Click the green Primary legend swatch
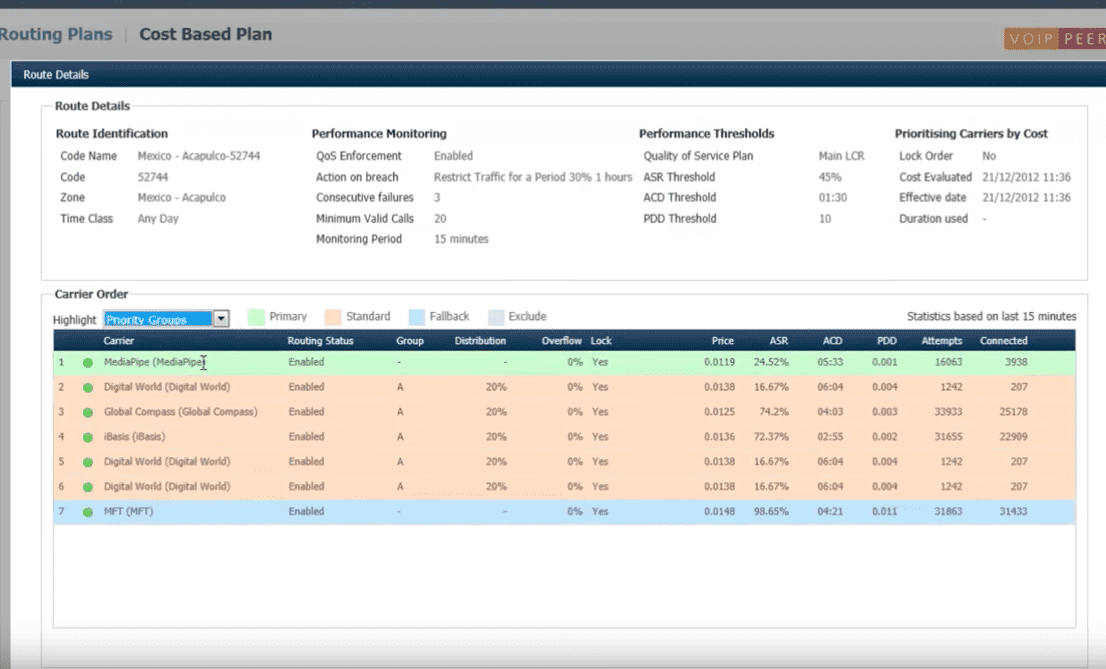Image resolution: width=1106 pixels, height=669 pixels. [255, 317]
